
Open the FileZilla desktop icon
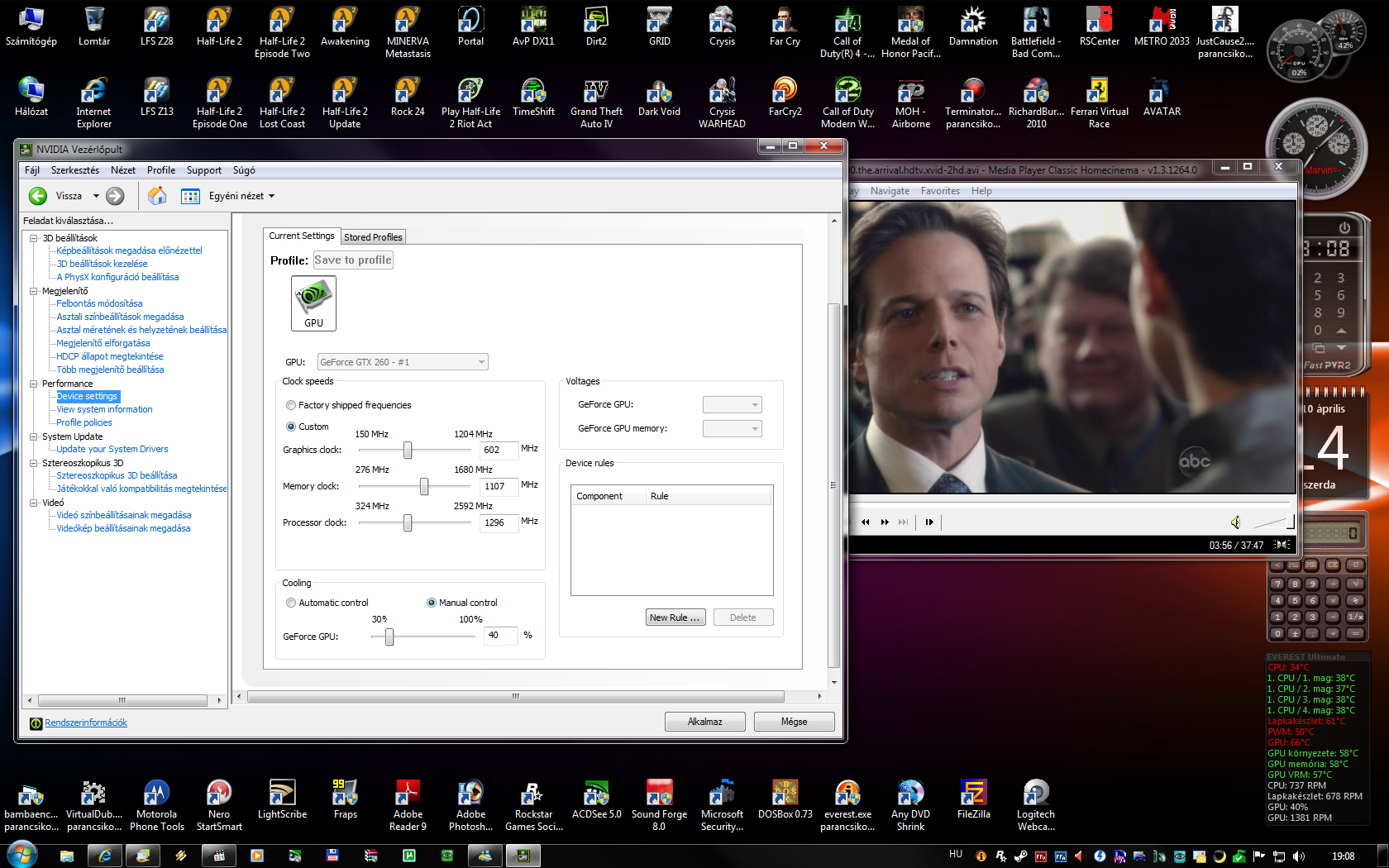[973, 799]
